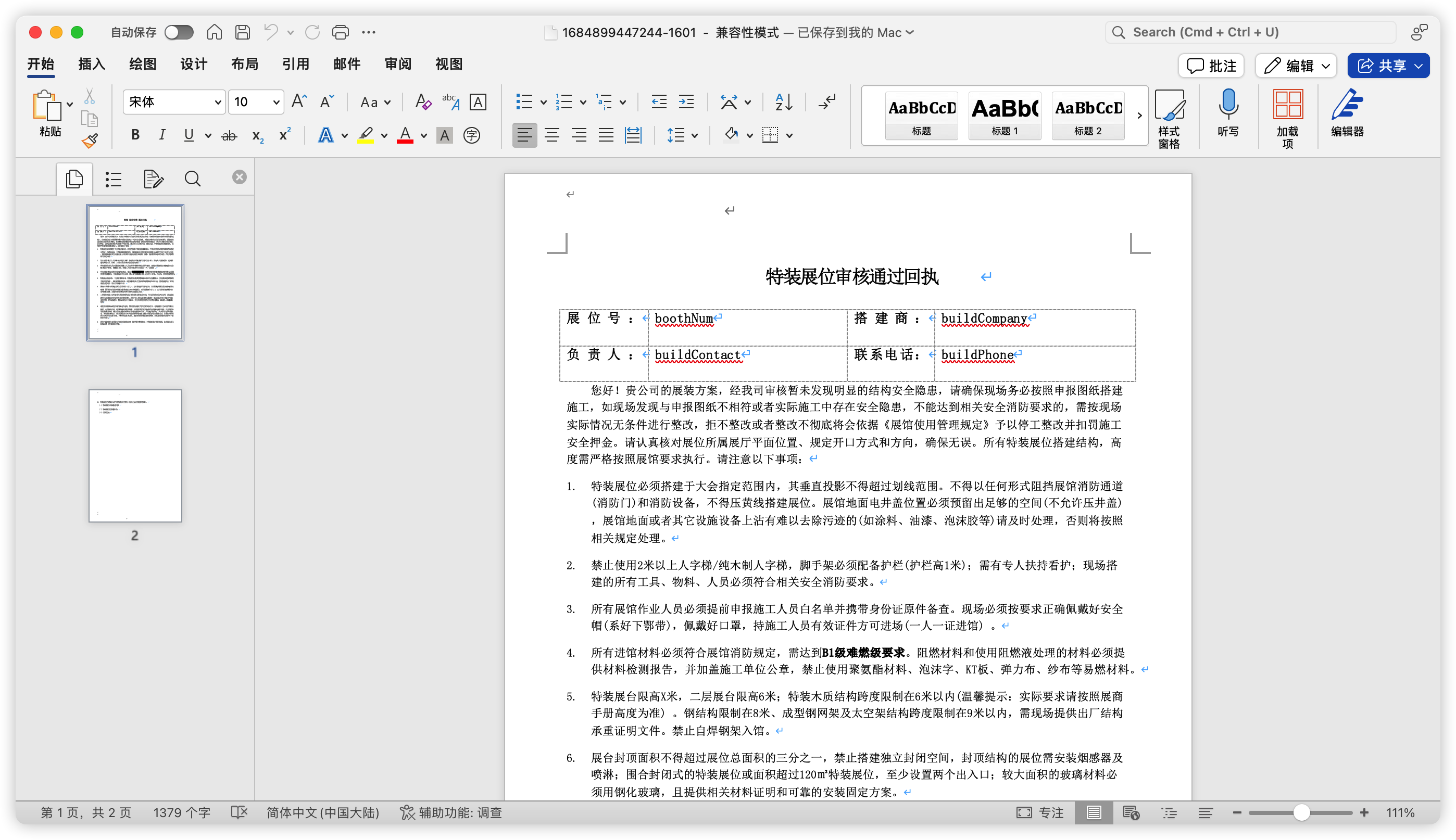Click the 批注 comments button

point(1211,66)
